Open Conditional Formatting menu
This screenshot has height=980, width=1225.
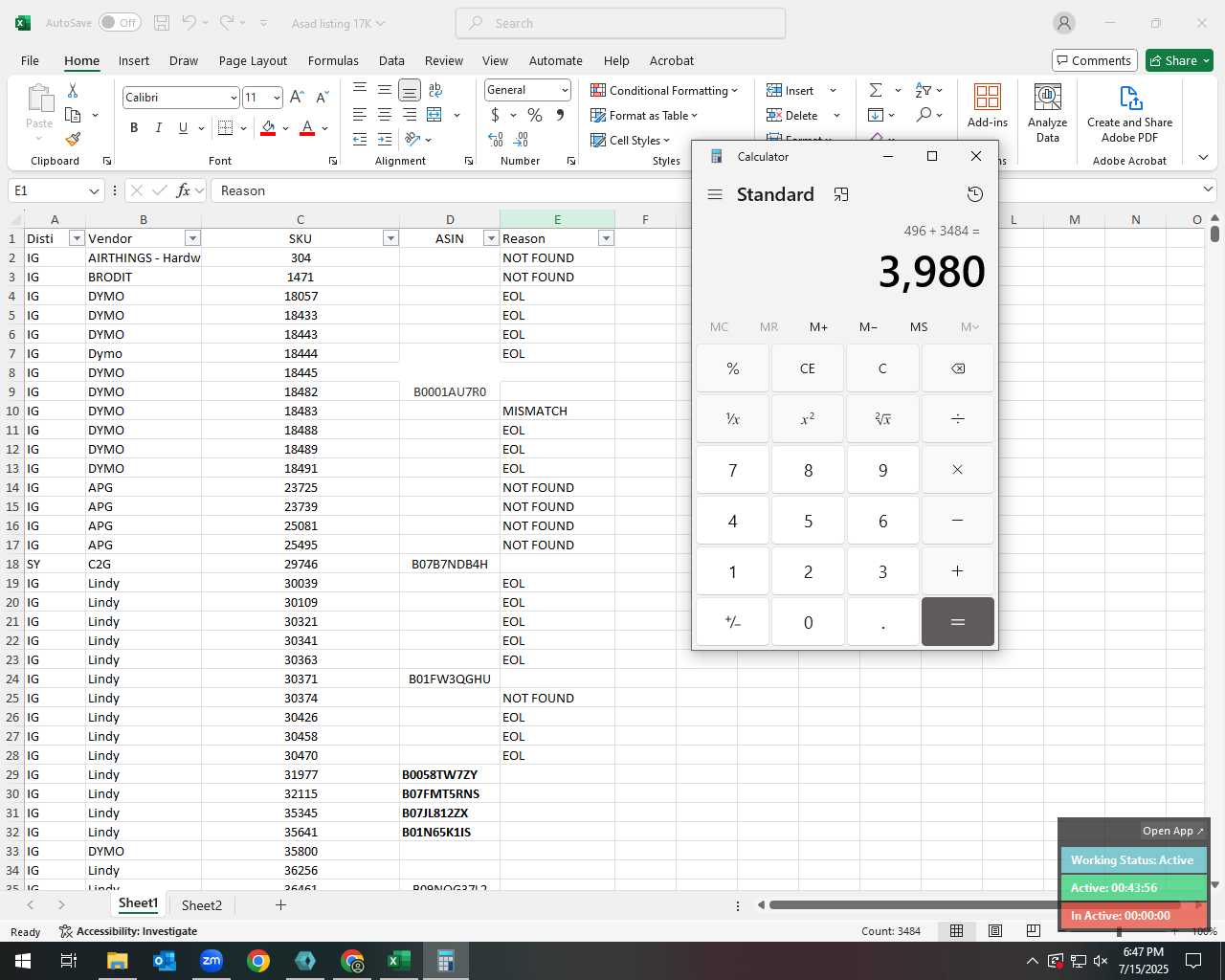(664, 90)
